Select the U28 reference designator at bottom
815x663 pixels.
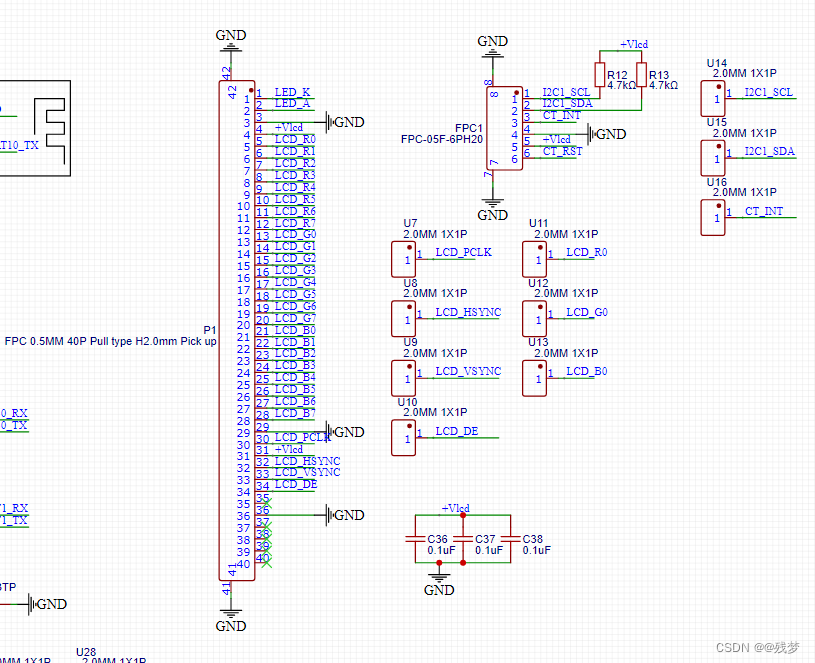point(86,651)
